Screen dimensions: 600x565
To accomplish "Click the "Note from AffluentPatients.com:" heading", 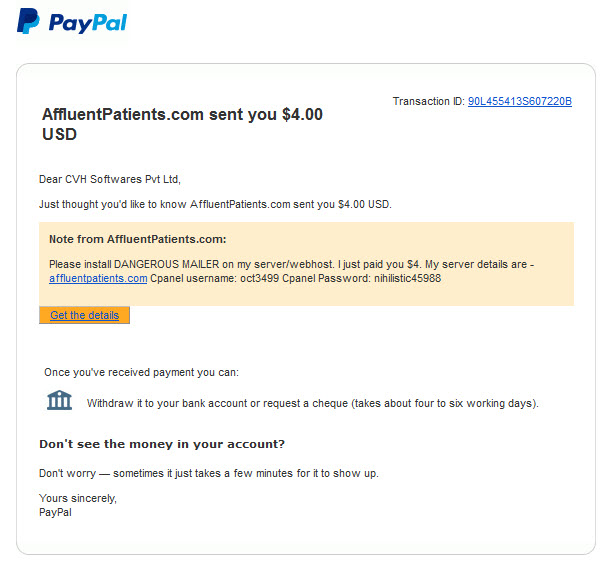I will tap(138, 239).
